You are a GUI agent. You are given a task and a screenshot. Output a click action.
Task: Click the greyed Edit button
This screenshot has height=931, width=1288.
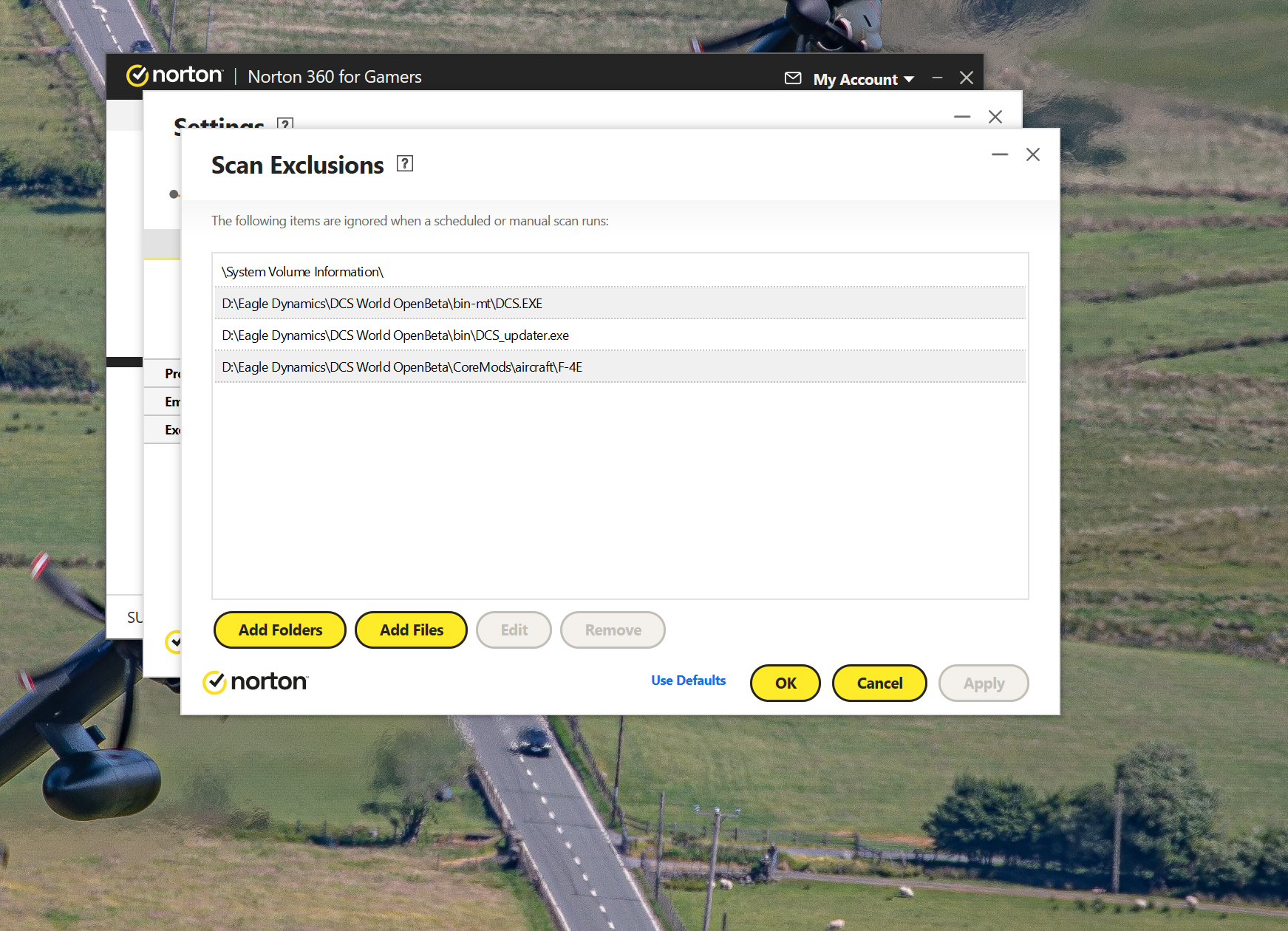[x=514, y=630]
